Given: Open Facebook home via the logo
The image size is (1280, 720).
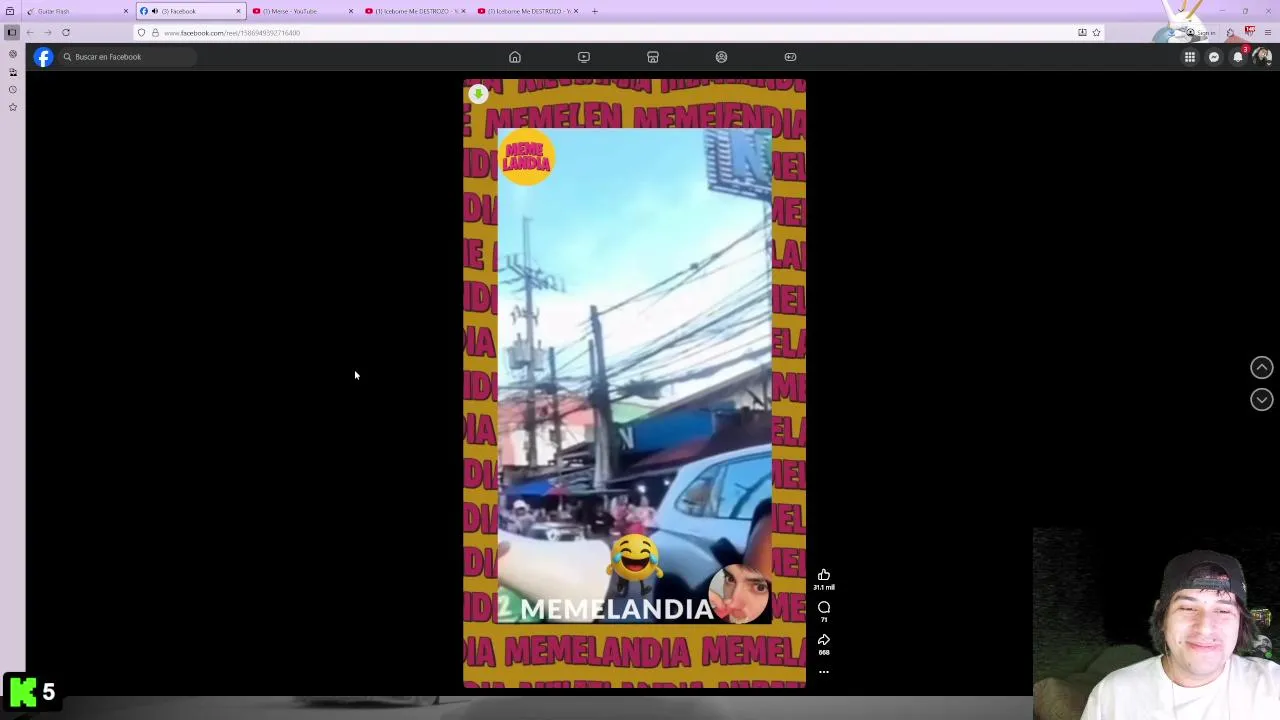Looking at the screenshot, I should point(43,57).
